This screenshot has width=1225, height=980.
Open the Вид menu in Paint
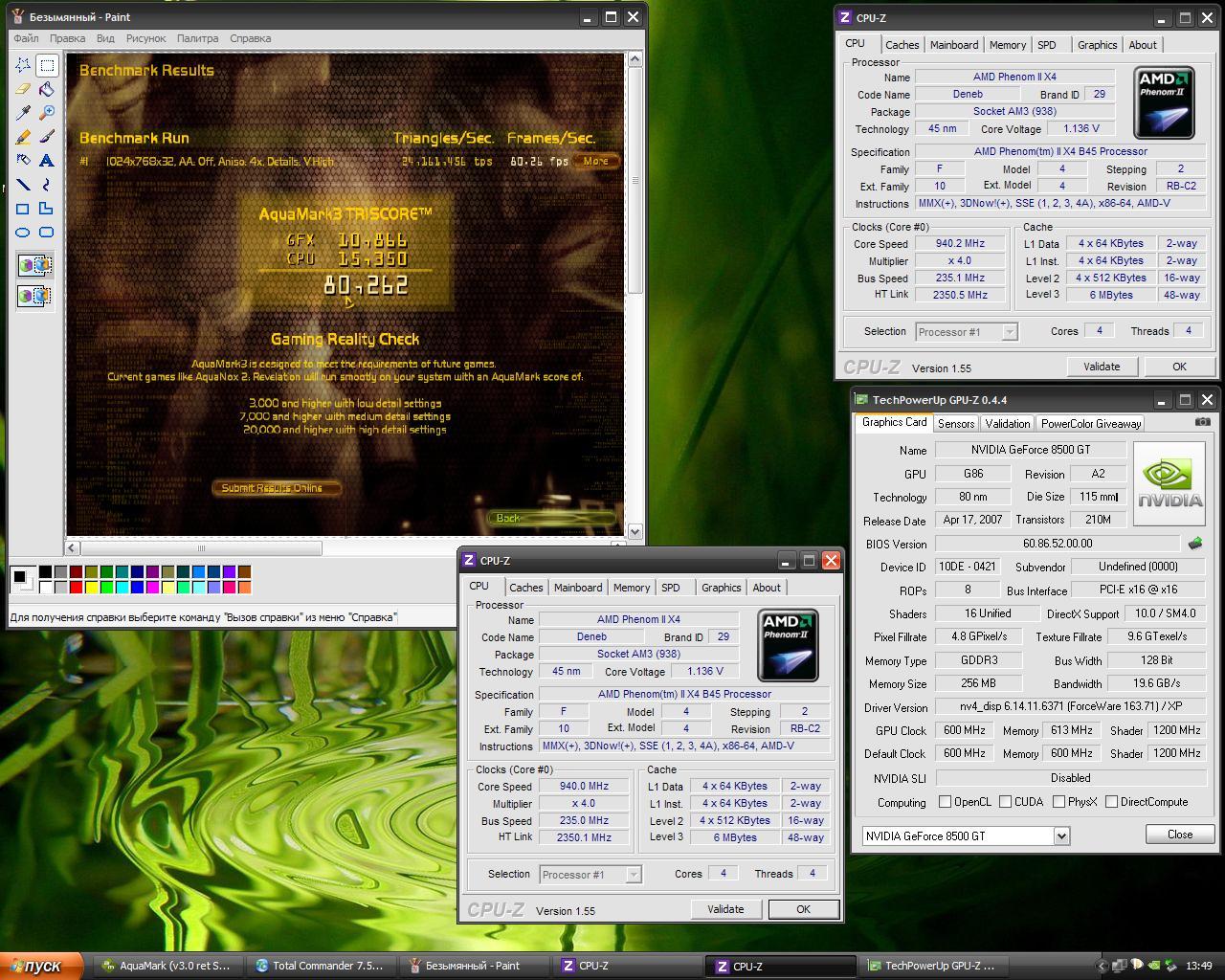(105, 38)
